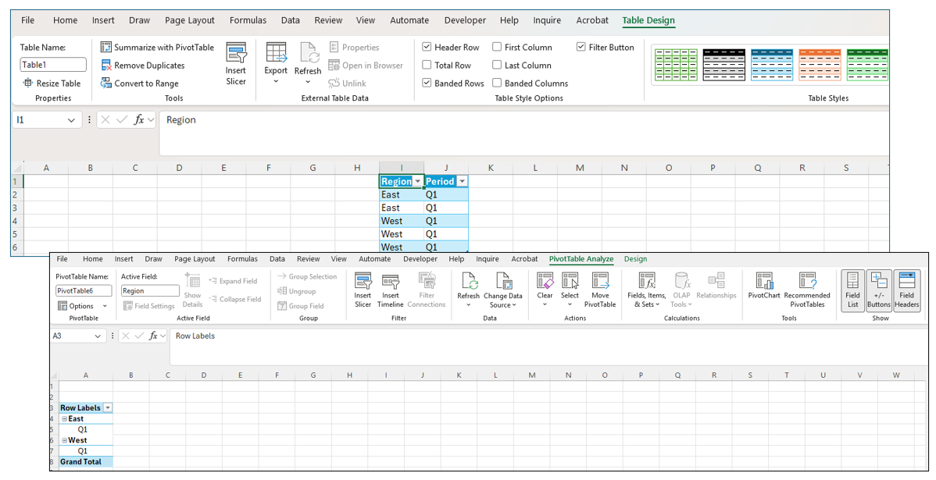Click Move PivotTable
The image size is (936, 480).
[x=600, y=290]
